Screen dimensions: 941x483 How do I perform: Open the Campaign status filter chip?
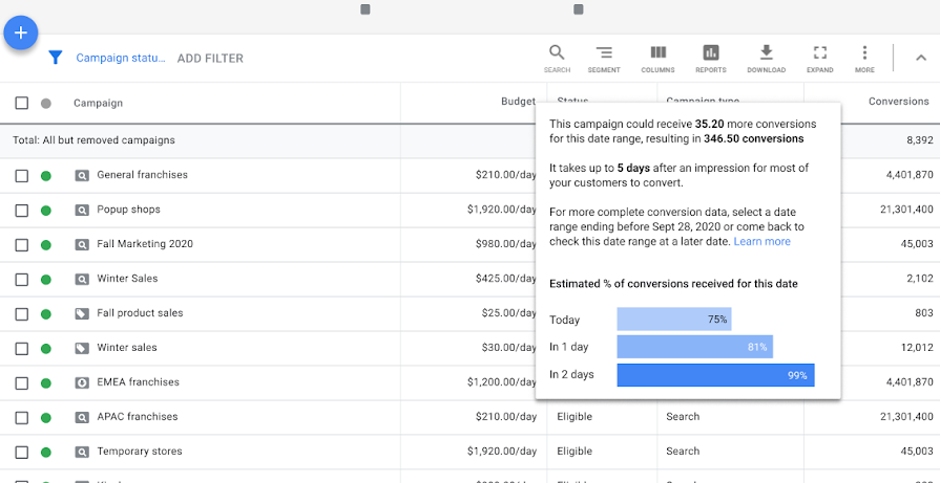tap(120, 58)
